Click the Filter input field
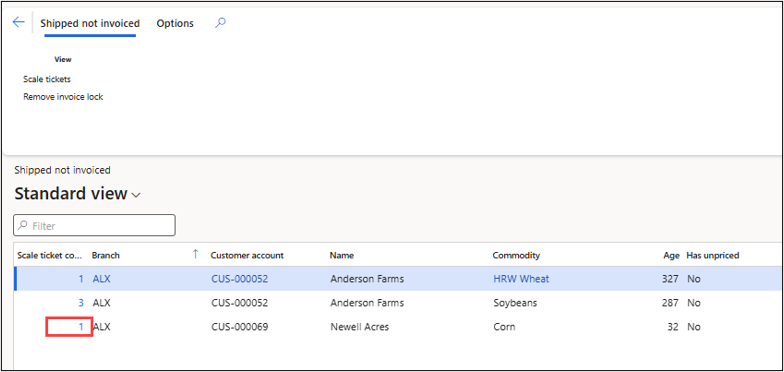 (x=94, y=226)
